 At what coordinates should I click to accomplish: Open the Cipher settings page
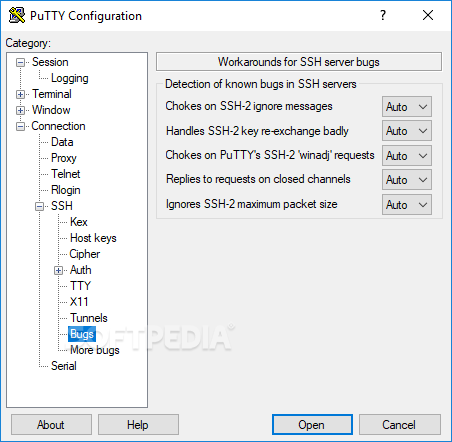point(85,254)
